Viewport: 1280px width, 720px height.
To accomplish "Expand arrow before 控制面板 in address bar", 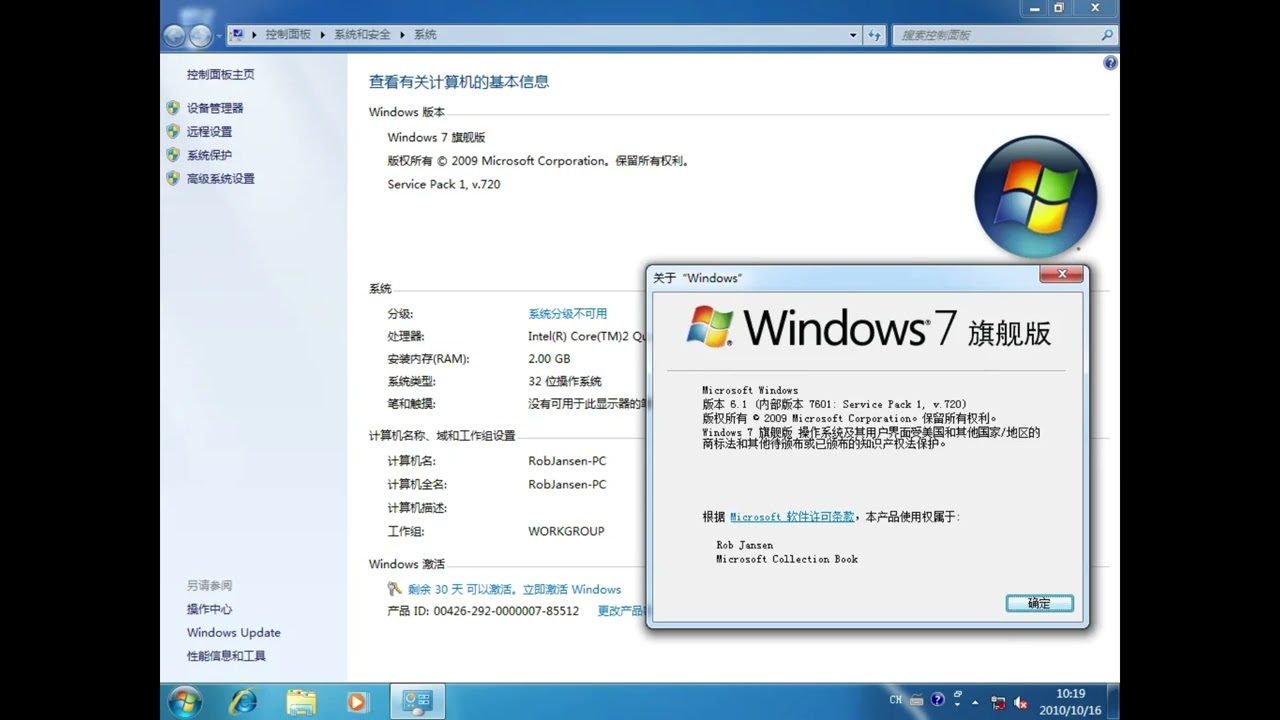I will click(x=255, y=35).
